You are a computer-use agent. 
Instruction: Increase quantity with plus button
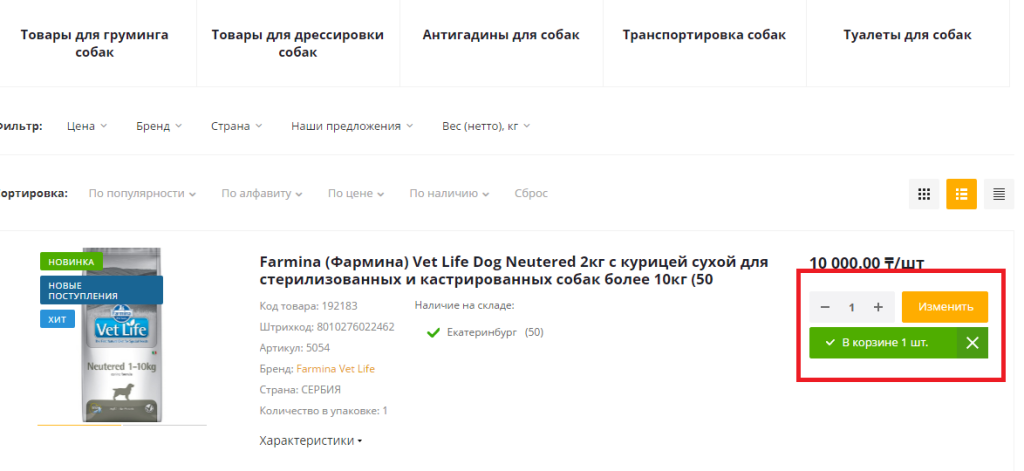tap(878, 307)
